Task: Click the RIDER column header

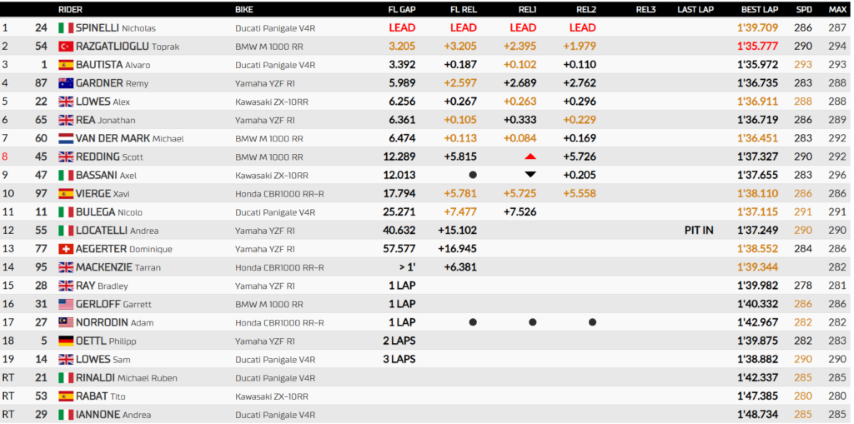Action: pyautogui.click(x=70, y=9)
